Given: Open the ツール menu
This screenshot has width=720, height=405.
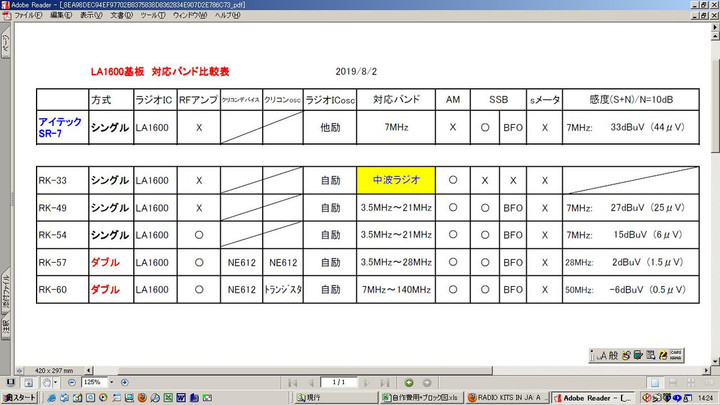Looking at the screenshot, I should (x=153, y=16).
